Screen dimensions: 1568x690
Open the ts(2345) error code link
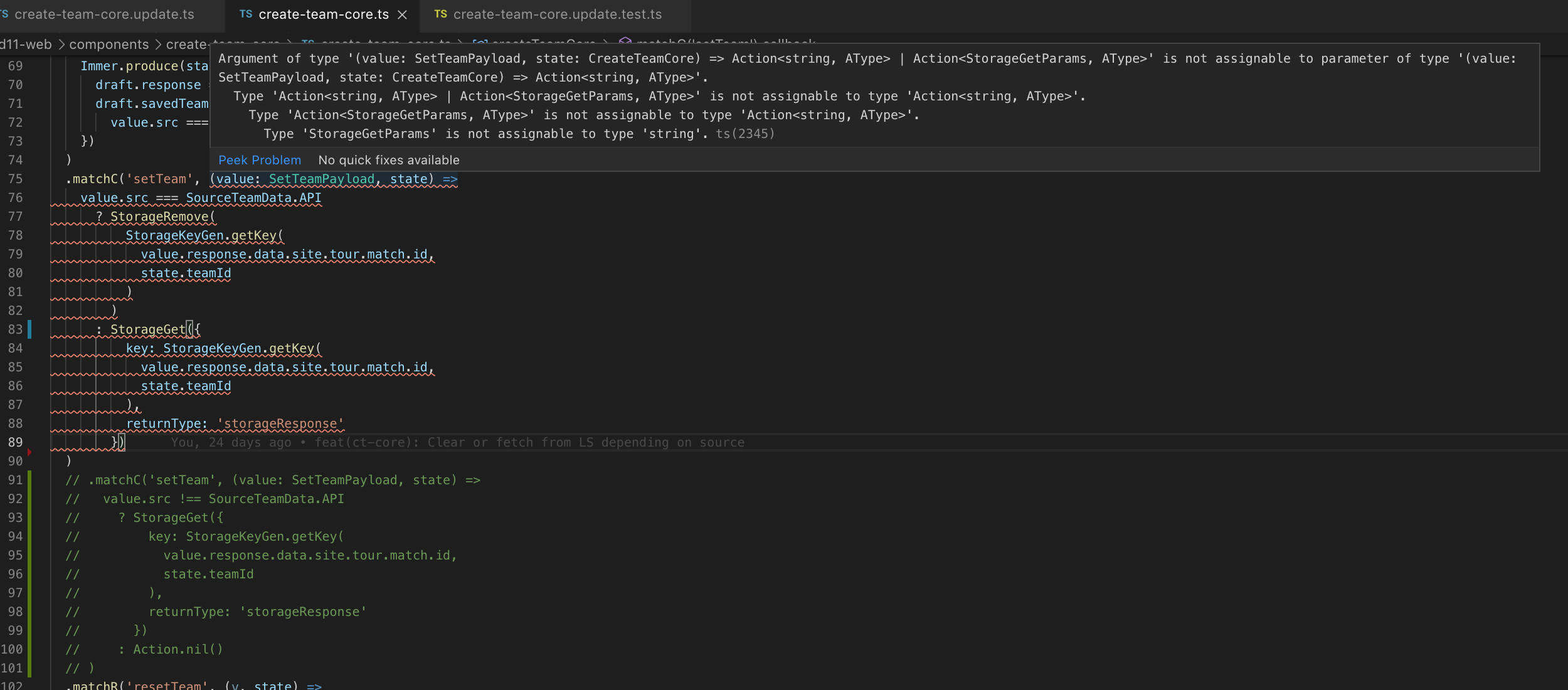[745, 133]
